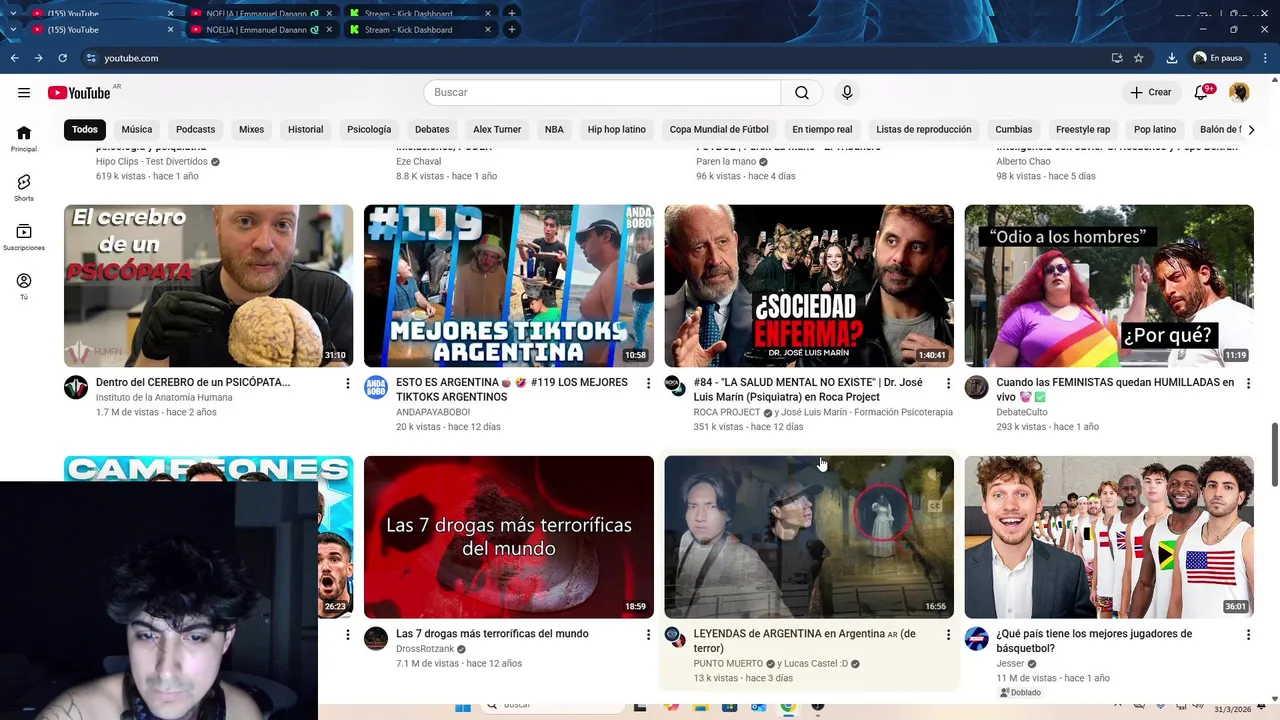
Task: Select the Música filter chip
Action: pos(137,129)
